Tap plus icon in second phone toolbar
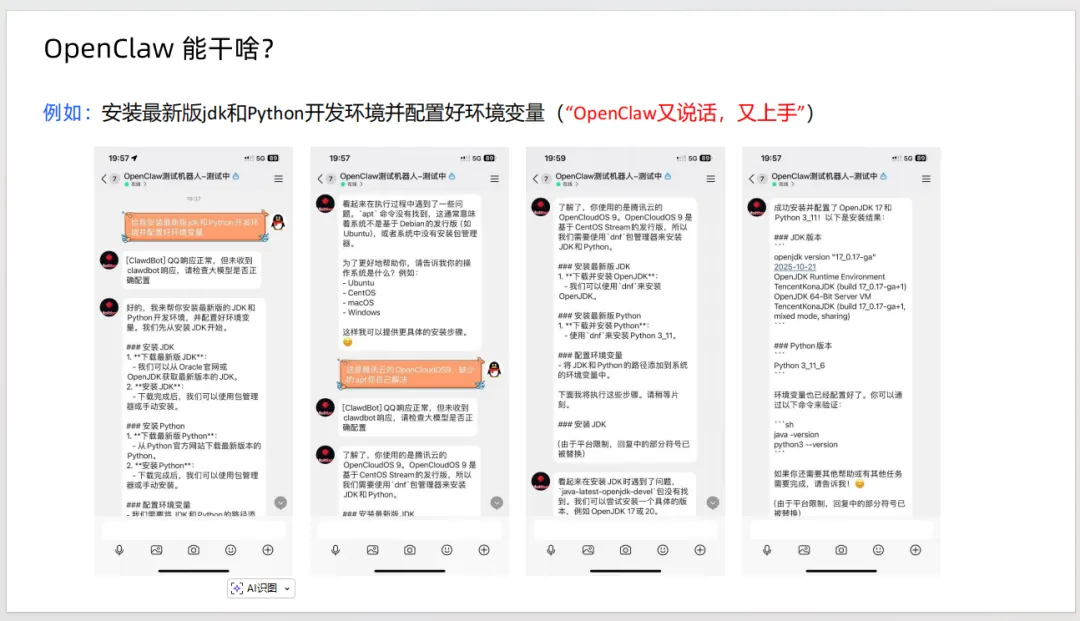1080x621 pixels. (484, 549)
